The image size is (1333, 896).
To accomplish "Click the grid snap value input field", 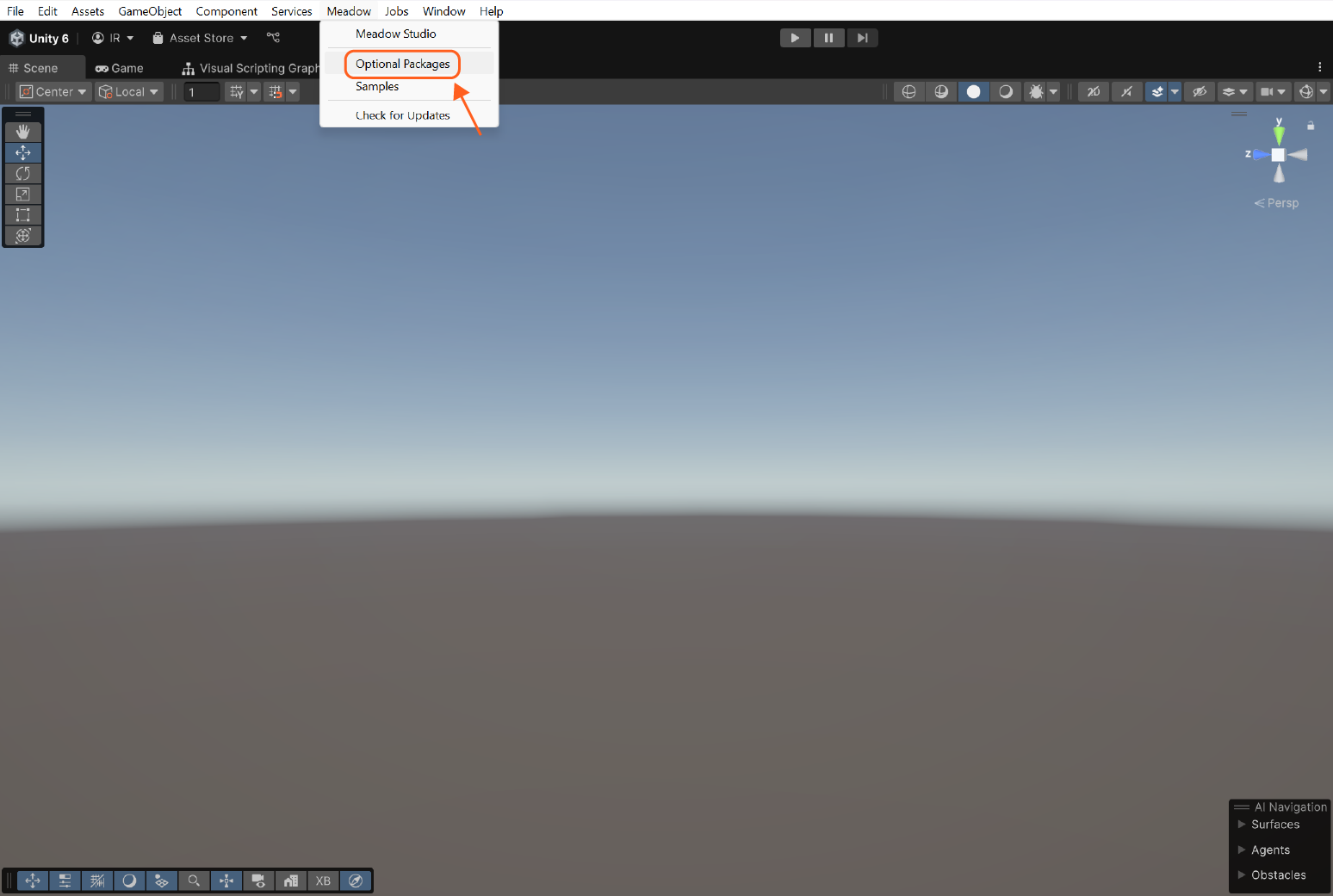I will tap(202, 92).
